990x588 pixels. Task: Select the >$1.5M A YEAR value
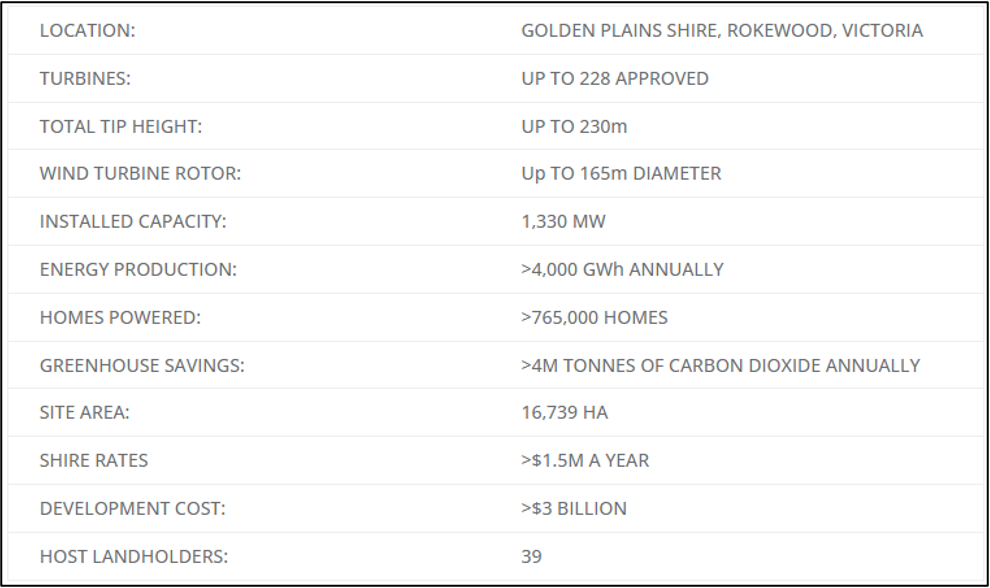(x=585, y=460)
